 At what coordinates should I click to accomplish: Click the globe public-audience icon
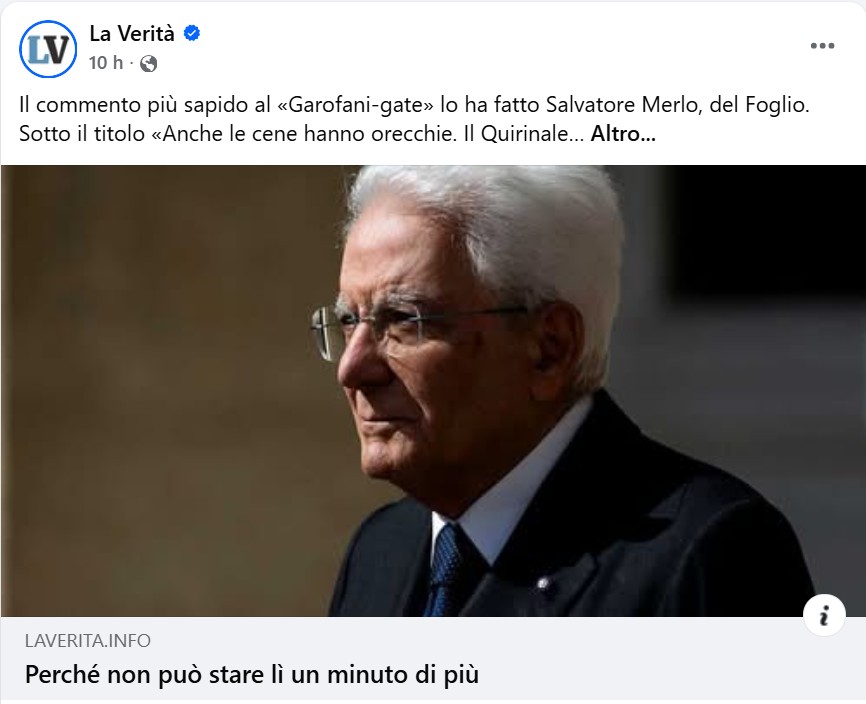[149, 63]
